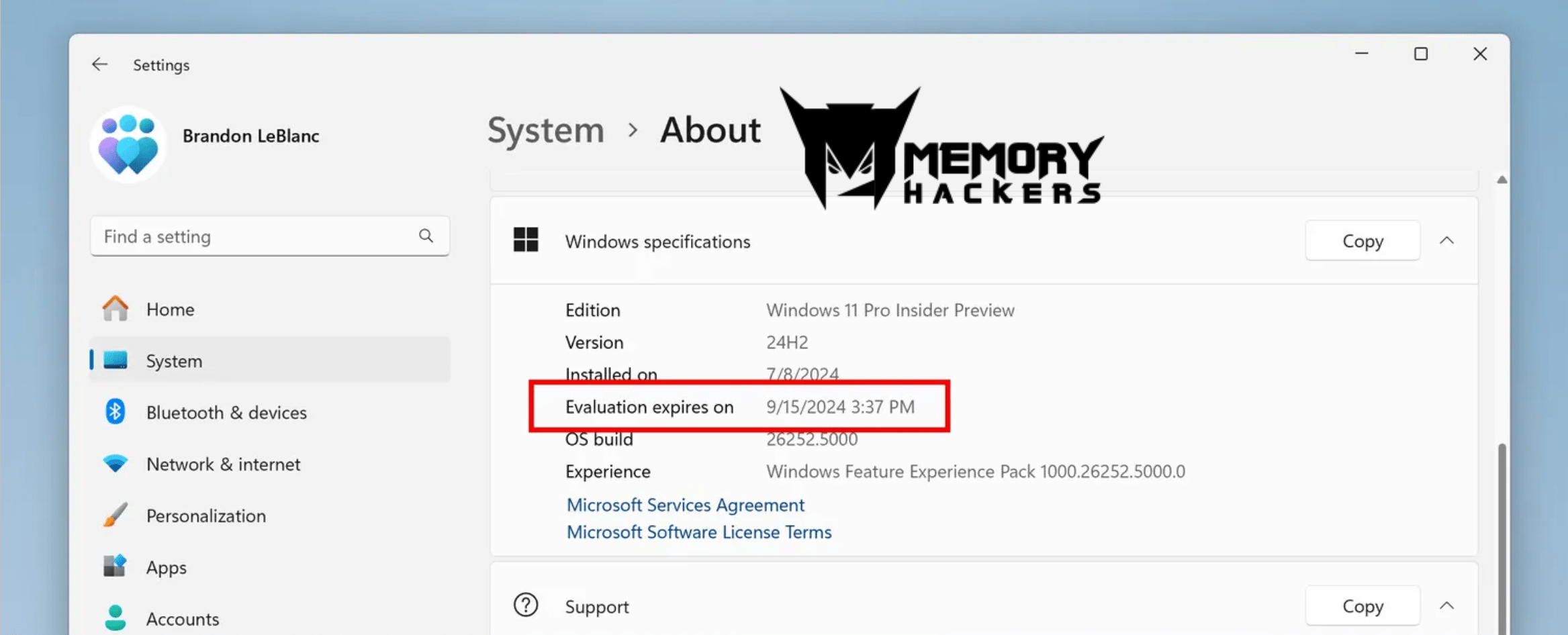The image size is (1568, 635).
Task: Select System in the sidebar
Action: (270, 360)
